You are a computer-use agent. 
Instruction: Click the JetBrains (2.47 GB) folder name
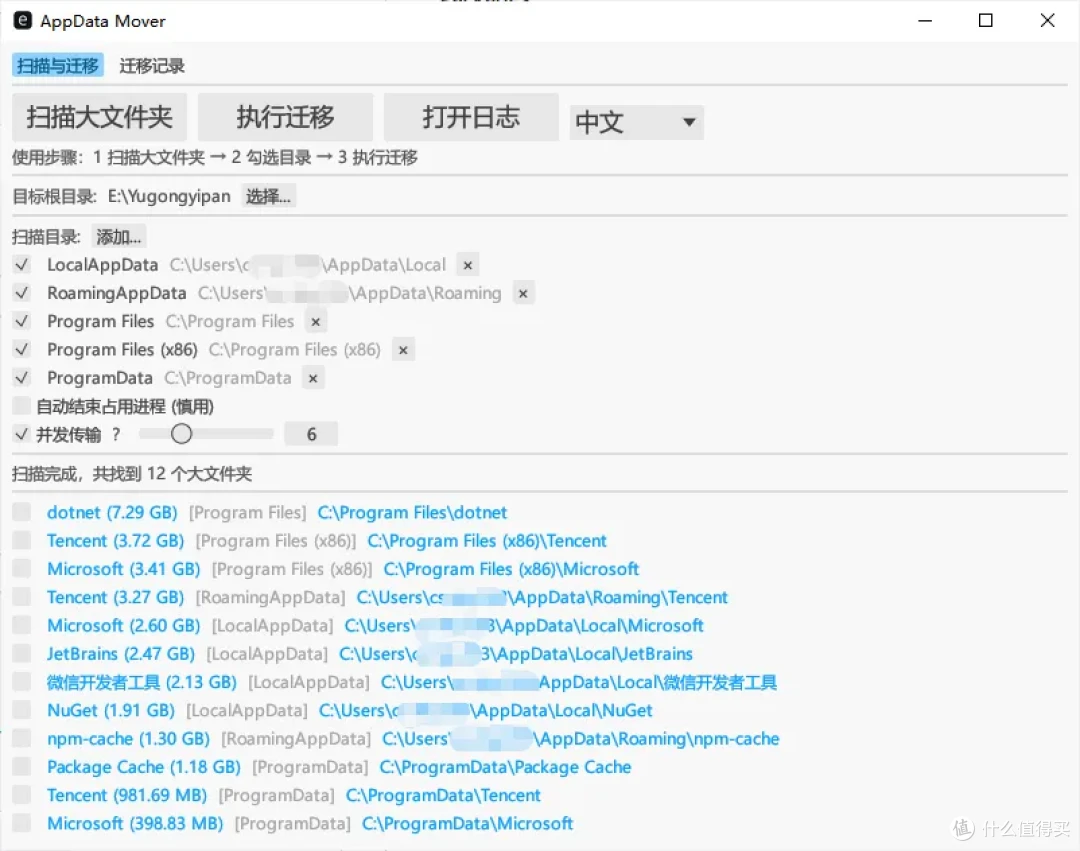[x=121, y=653]
